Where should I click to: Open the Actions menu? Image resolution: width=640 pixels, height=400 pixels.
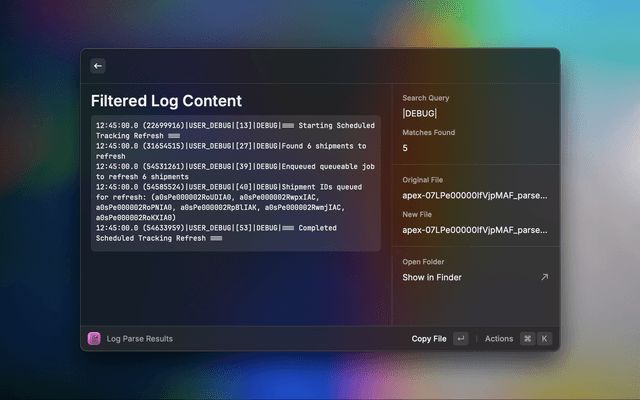[x=499, y=339]
